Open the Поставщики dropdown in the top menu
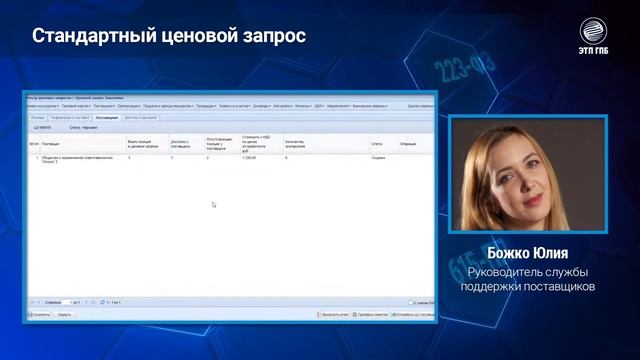This screenshot has height=360, width=640. 104,106
